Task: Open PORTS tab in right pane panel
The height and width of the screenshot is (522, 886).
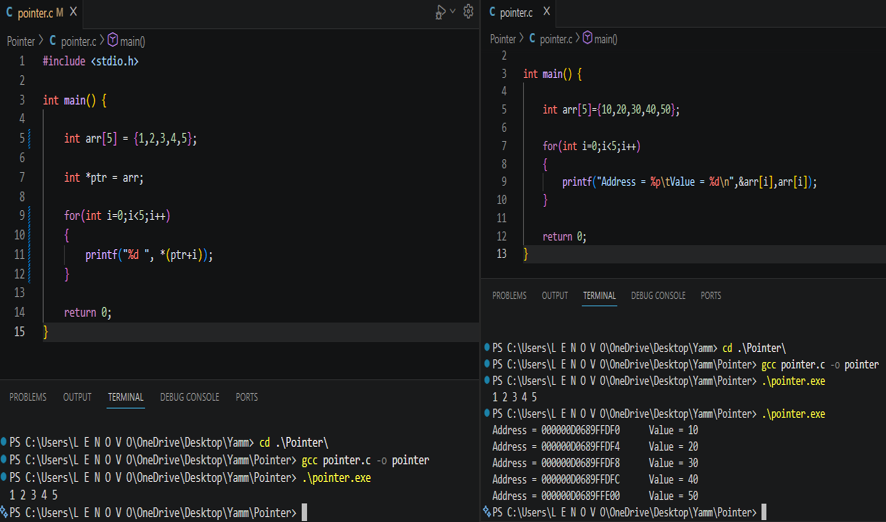Action: tap(711, 295)
